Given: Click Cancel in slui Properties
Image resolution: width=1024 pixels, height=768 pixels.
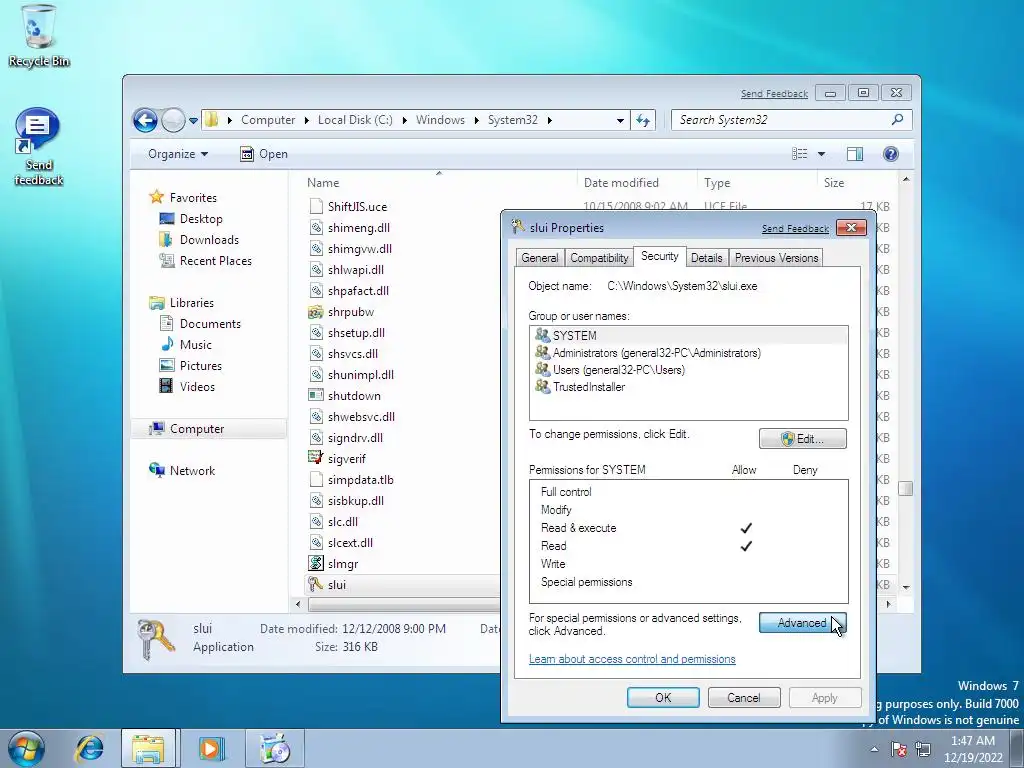Looking at the screenshot, I should (x=744, y=697).
